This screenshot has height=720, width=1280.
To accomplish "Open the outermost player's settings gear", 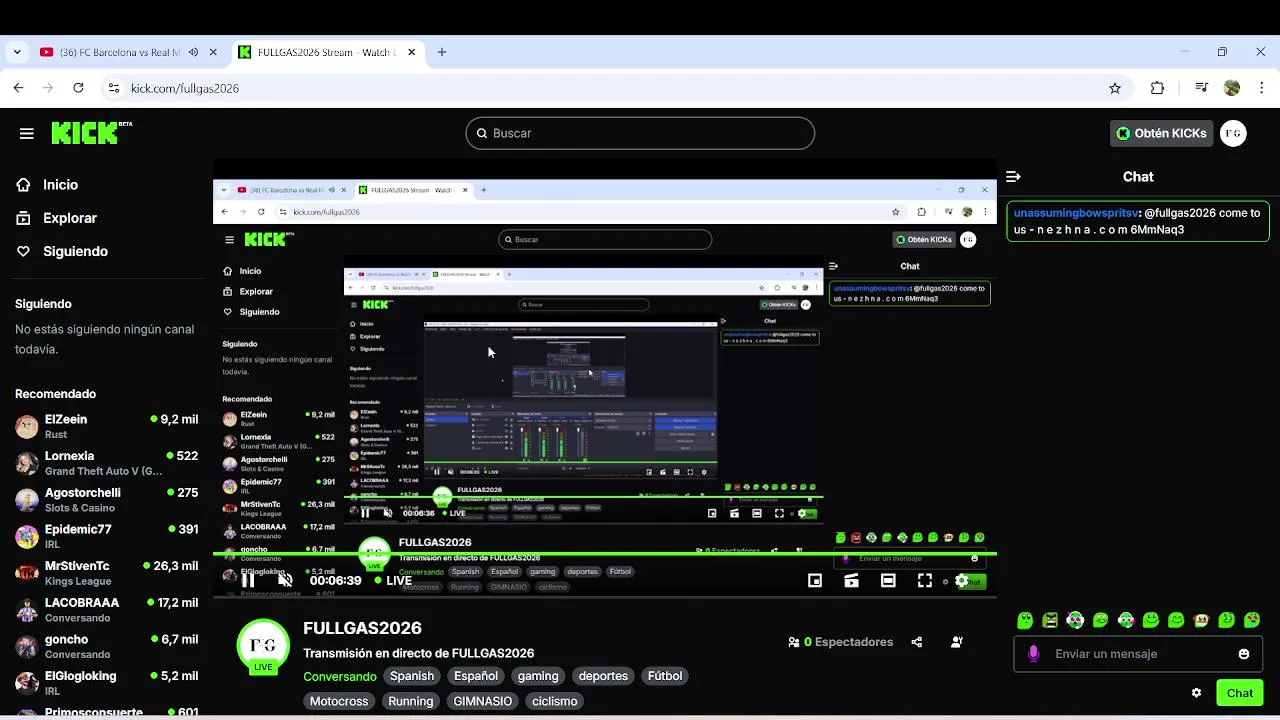I will (x=962, y=580).
